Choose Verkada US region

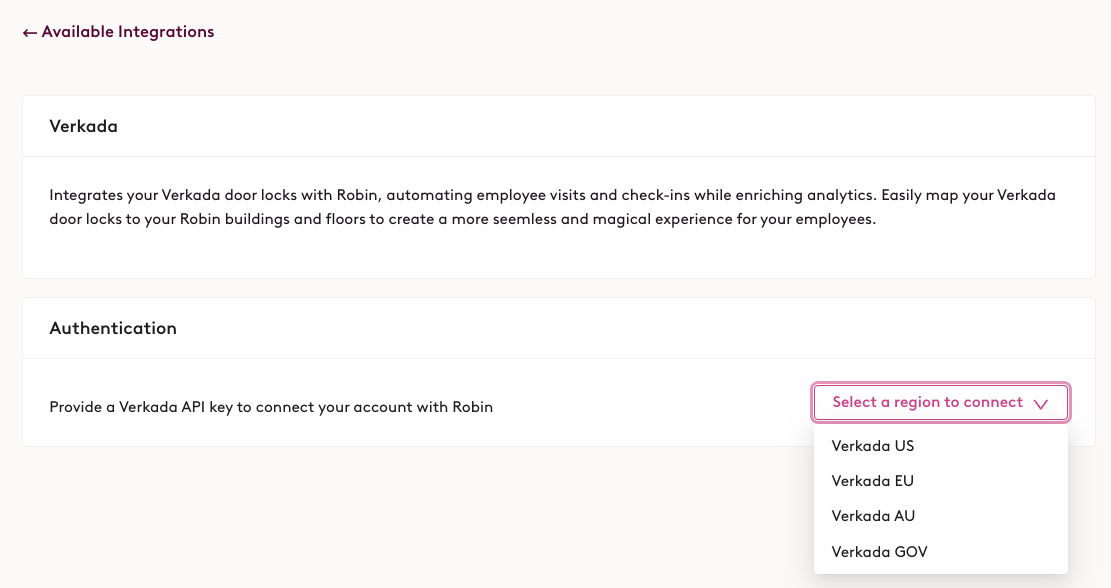pyautogui.click(x=940, y=446)
